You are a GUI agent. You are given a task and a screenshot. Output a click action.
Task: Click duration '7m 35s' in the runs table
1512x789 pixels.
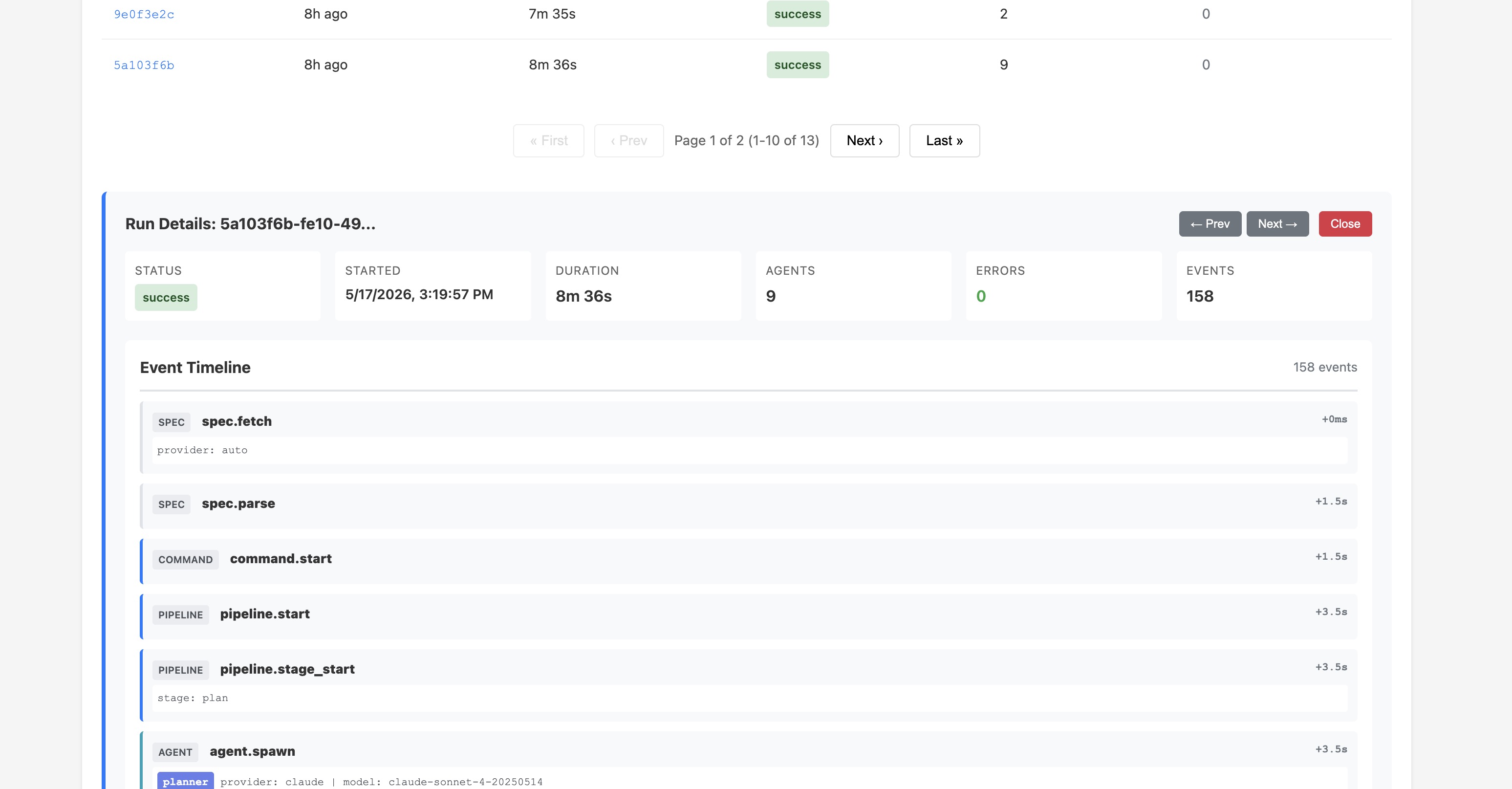(x=552, y=14)
